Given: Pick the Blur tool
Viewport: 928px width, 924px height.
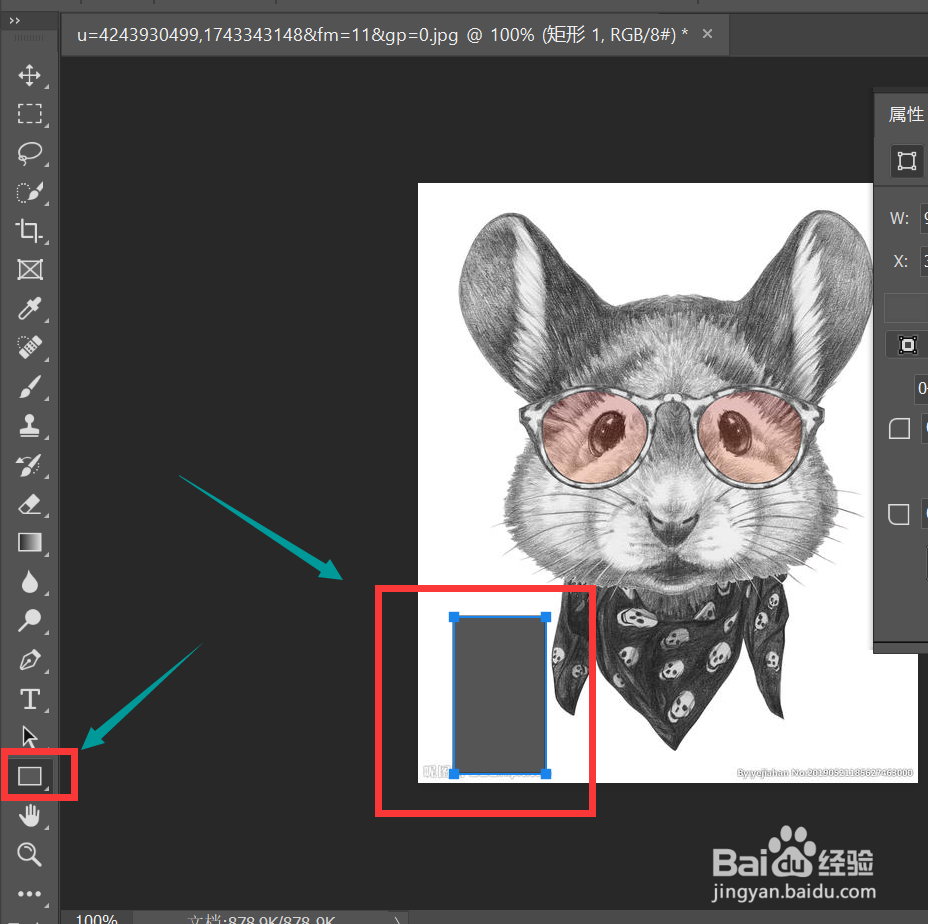Looking at the screenshot, I should (29, 581).
